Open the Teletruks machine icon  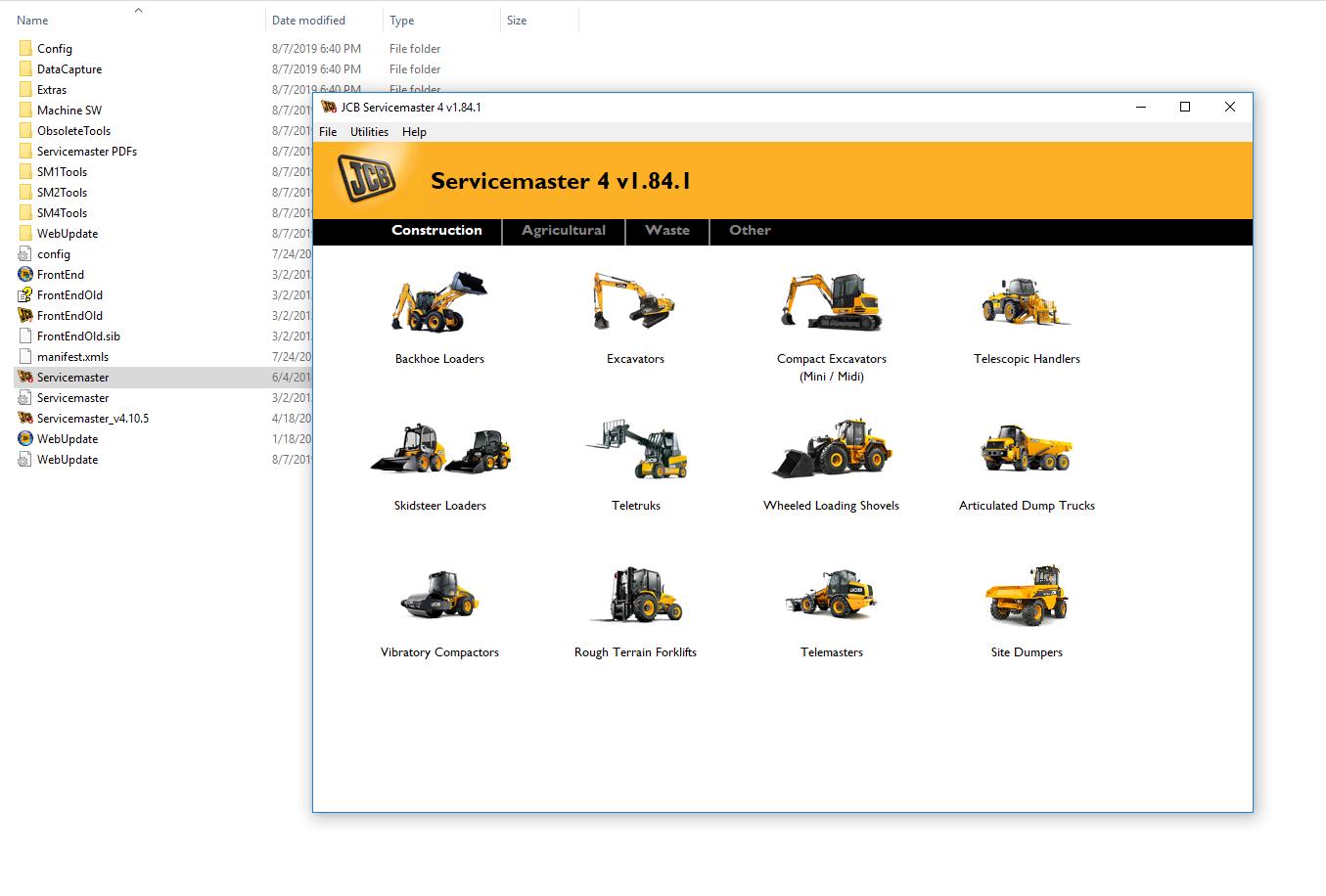pyautogui.click(x=637, y=449)
